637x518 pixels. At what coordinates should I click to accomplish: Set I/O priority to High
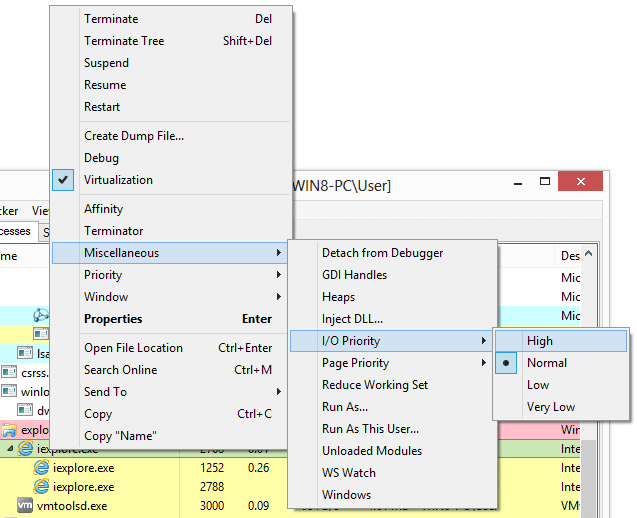(561, 340)
